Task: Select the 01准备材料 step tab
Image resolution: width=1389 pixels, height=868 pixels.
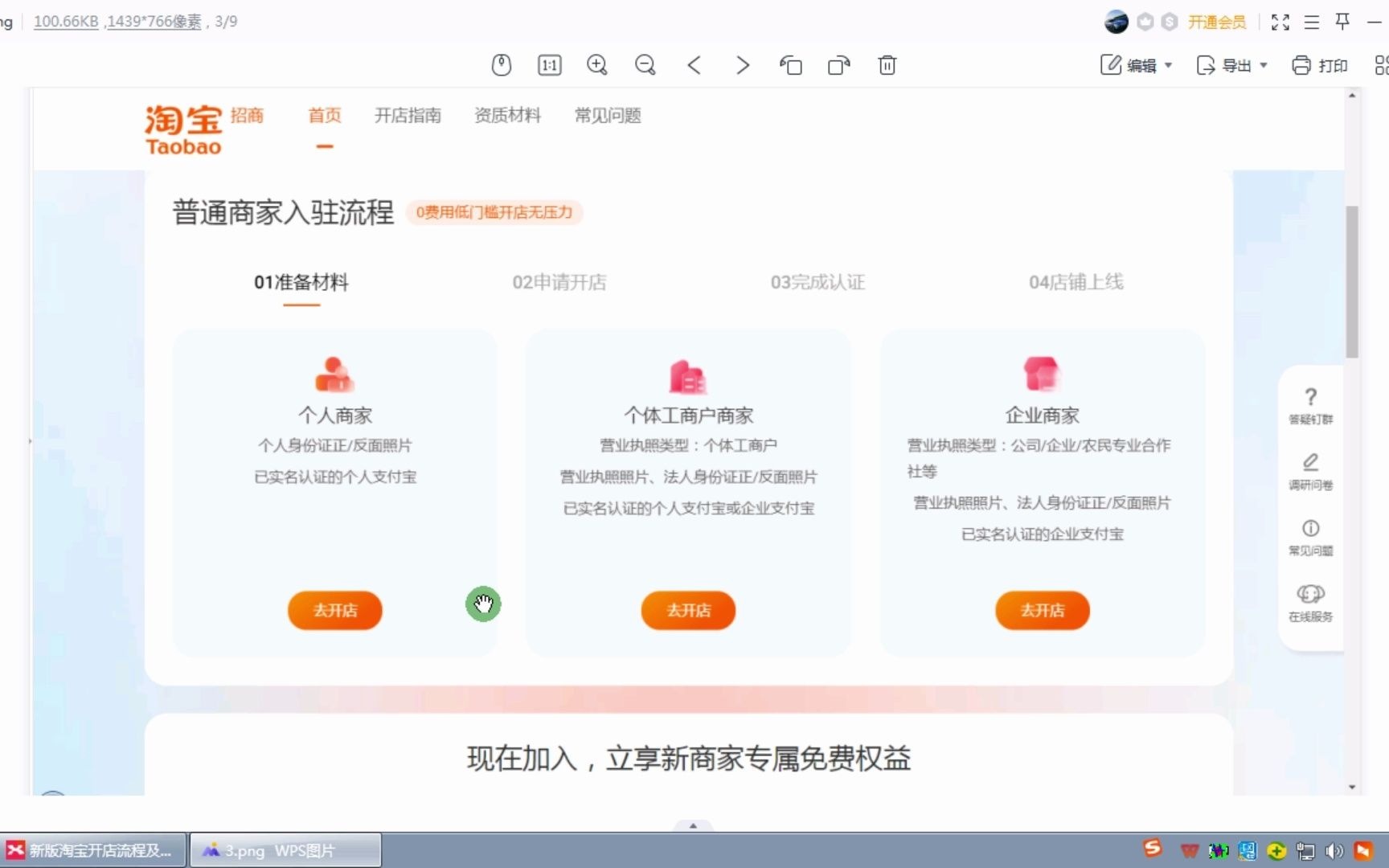Action: [301, 282]
